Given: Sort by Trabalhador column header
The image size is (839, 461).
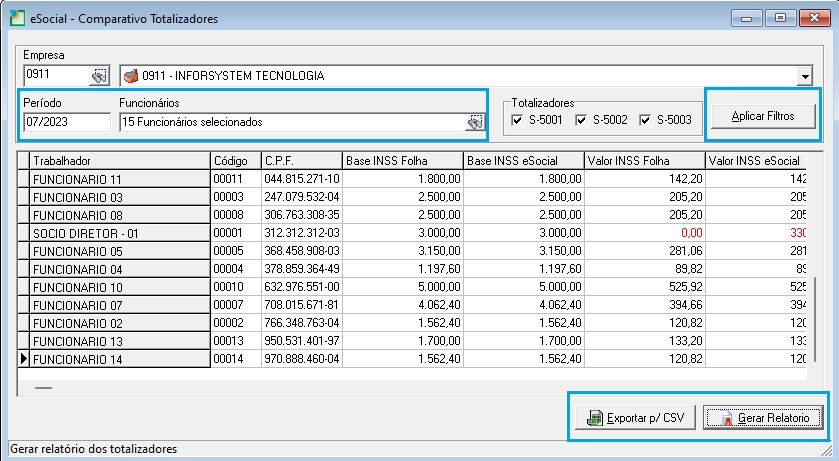Looking at the screenshot, I should point(120,160).
